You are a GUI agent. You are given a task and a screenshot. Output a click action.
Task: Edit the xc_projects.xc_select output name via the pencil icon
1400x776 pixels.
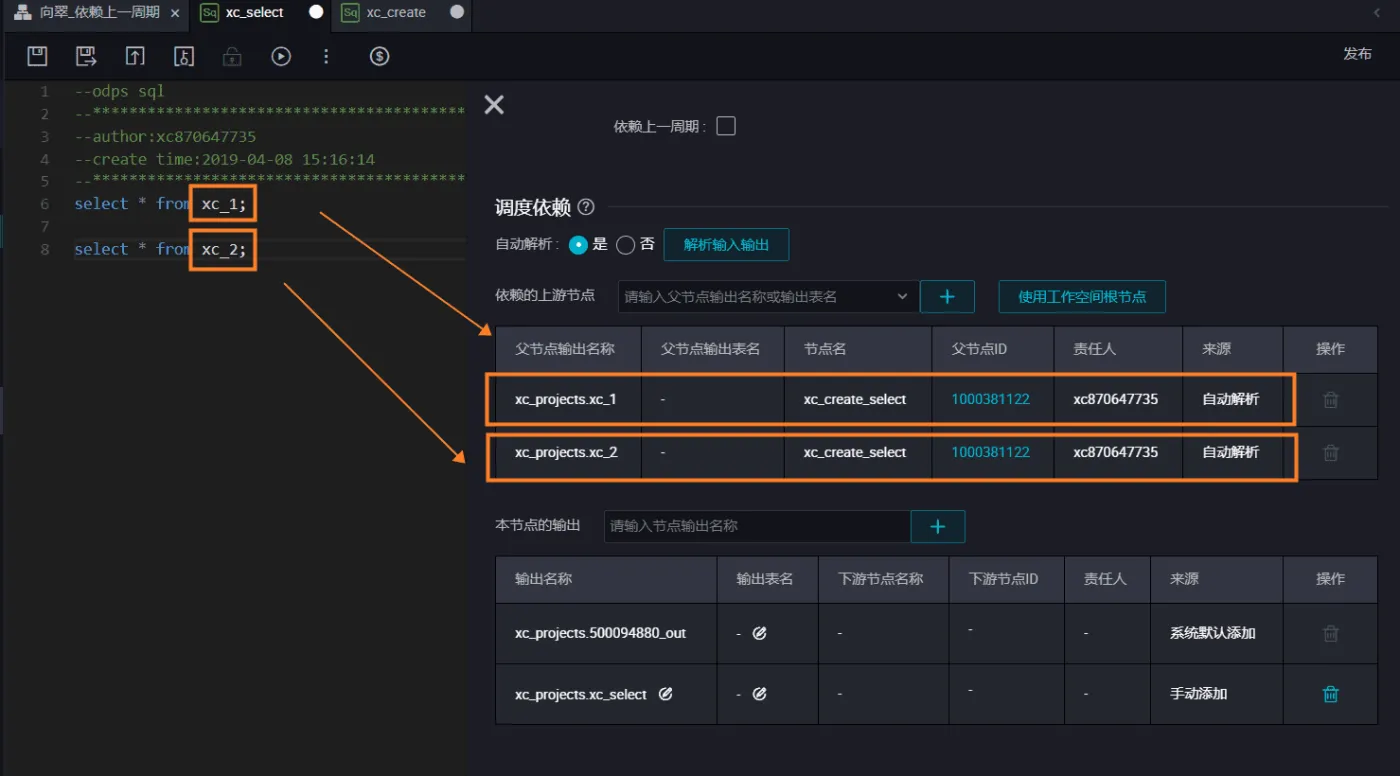click(665, 693)
